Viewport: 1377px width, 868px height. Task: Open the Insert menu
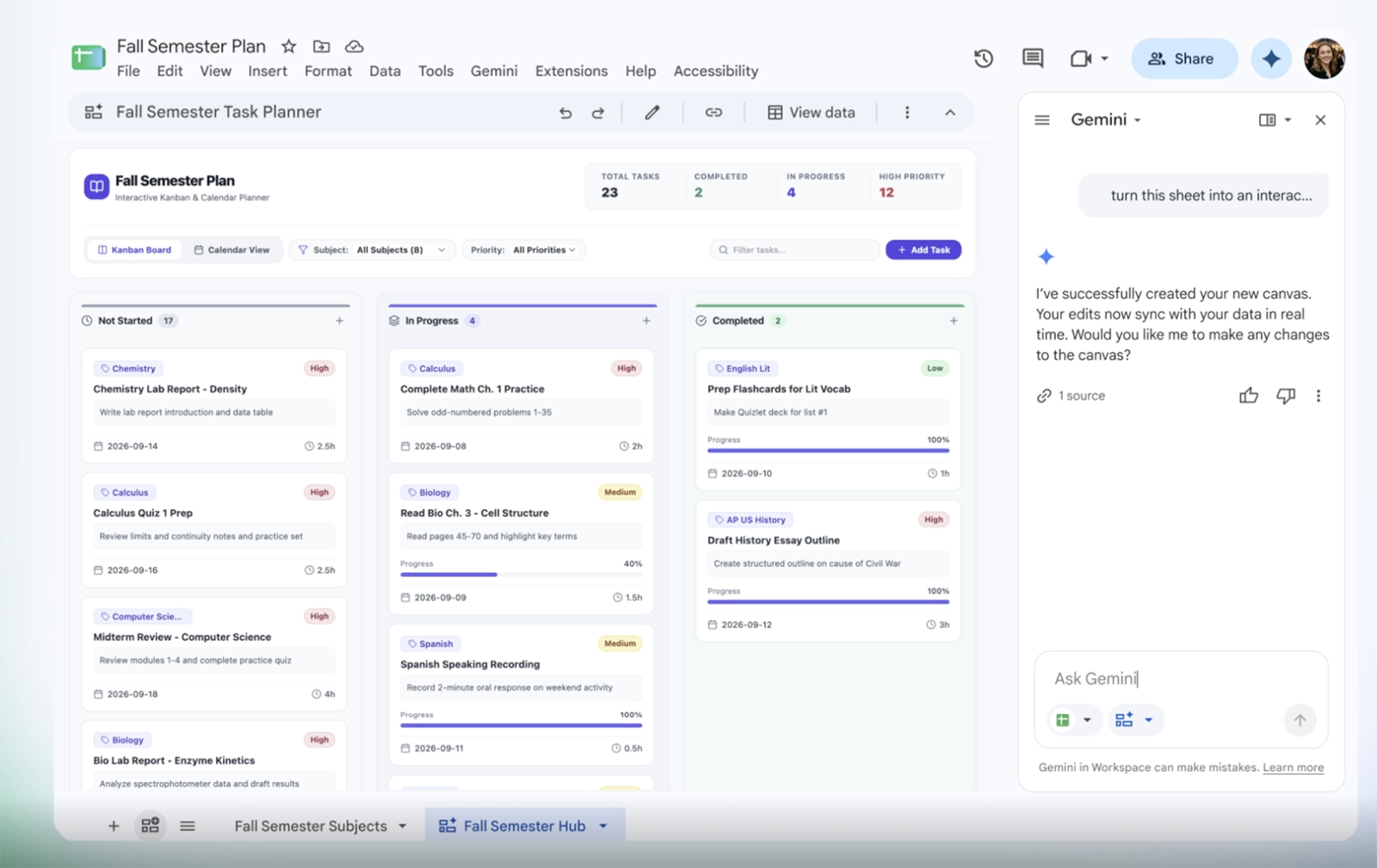pos(268,71)
